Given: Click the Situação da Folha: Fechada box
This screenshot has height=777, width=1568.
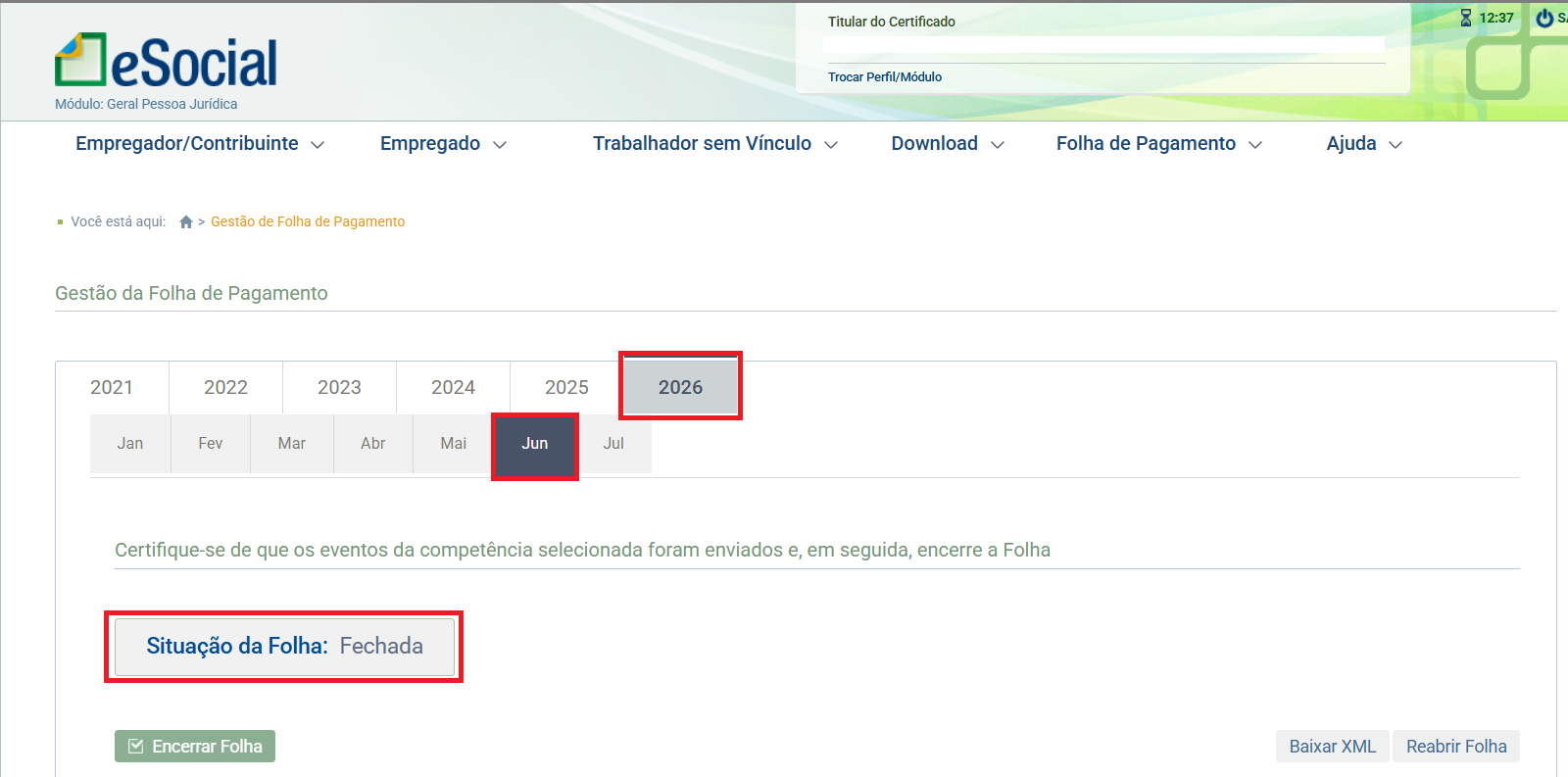Looking at the screenshot, I should 285,647.
